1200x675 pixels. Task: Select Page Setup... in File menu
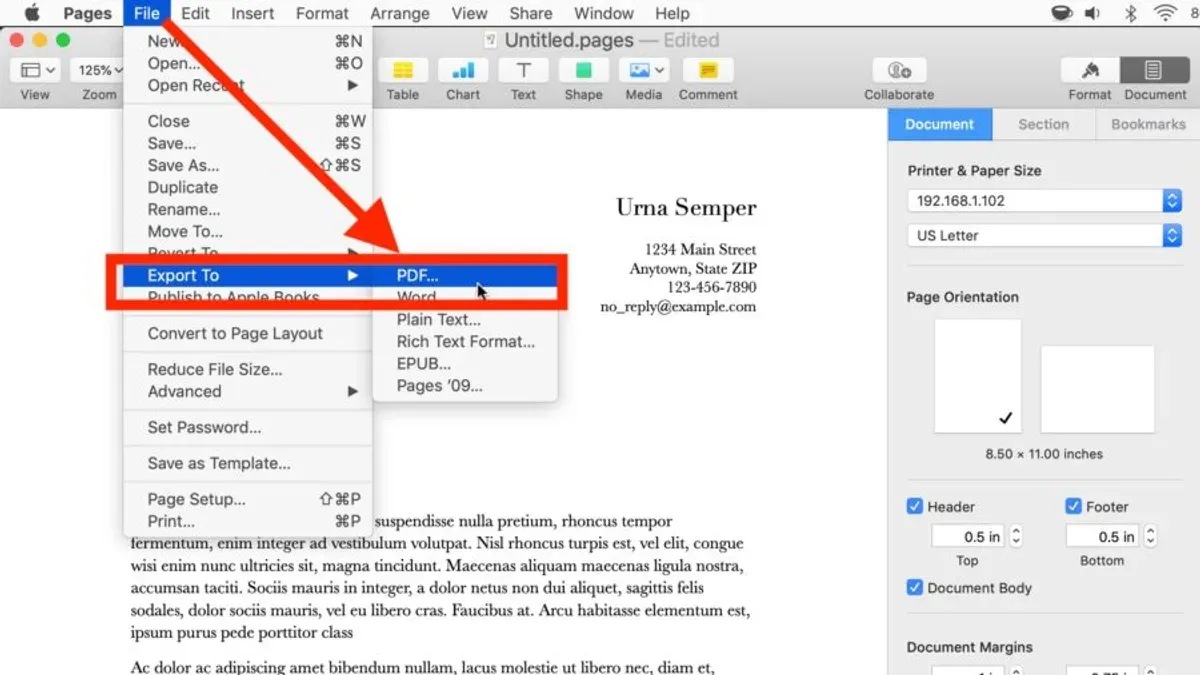click(x=247, y=499)
